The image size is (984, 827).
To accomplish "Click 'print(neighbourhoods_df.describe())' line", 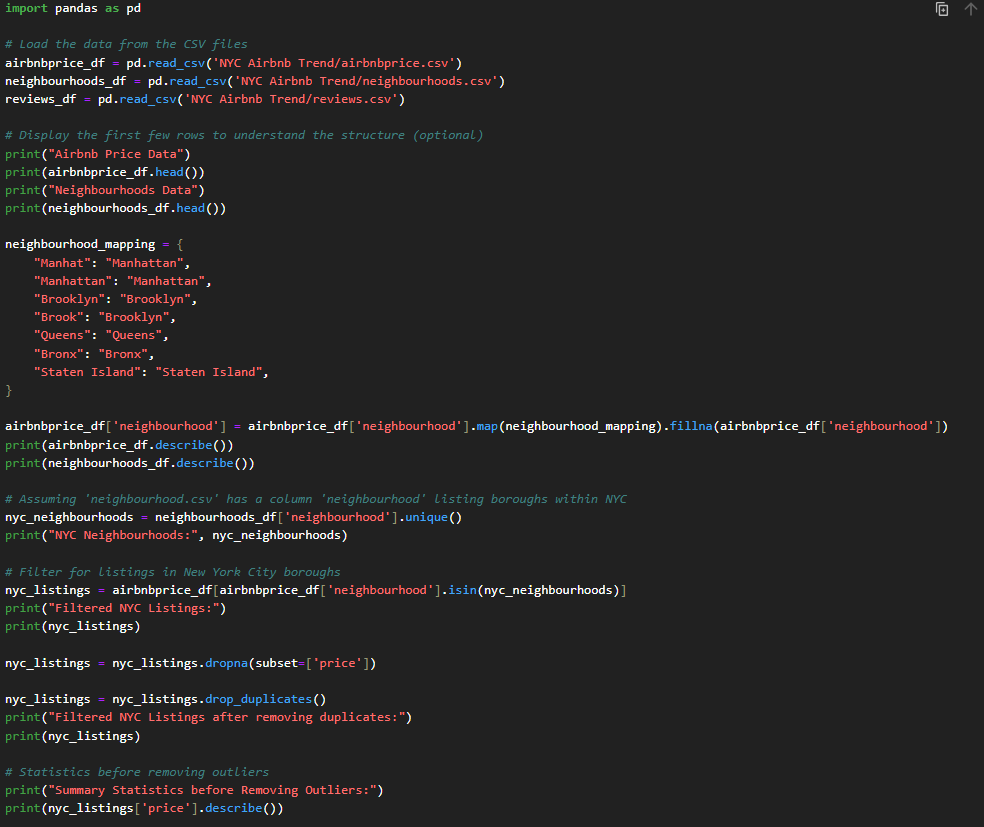I will [x=130, y=463].
